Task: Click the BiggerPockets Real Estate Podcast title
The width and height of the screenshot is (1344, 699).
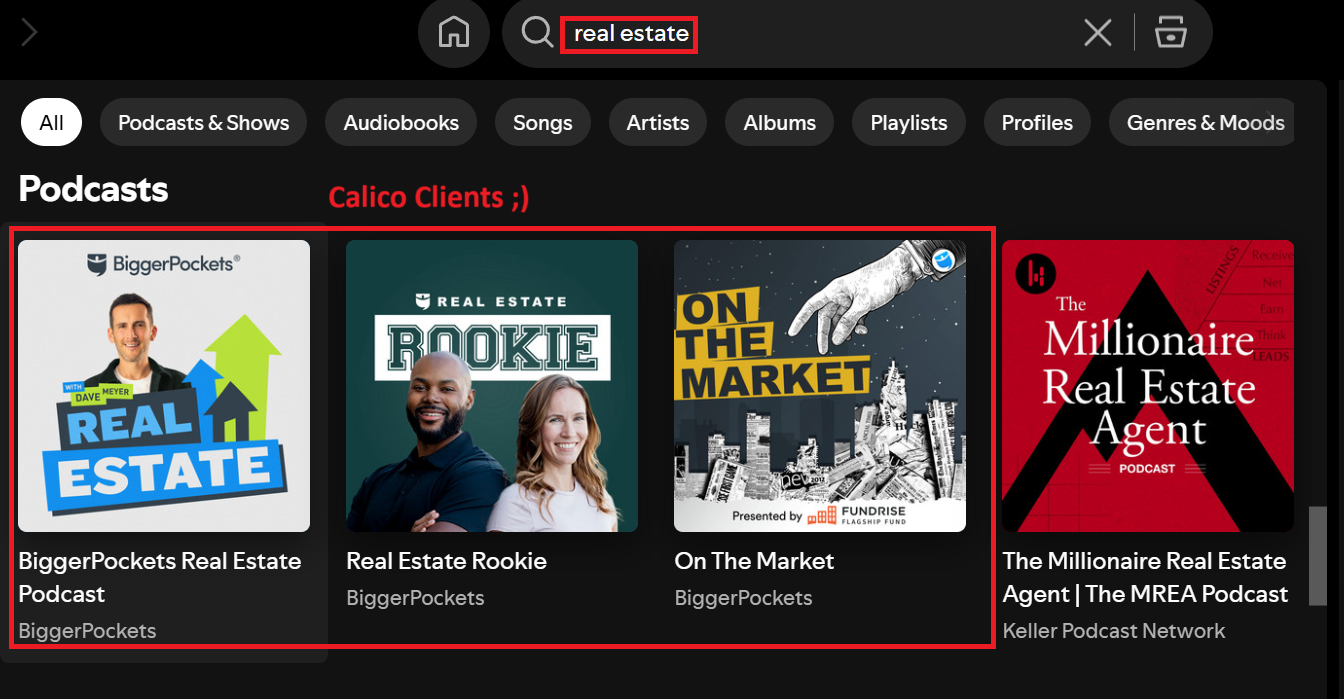Action: (x=160, y=577)
